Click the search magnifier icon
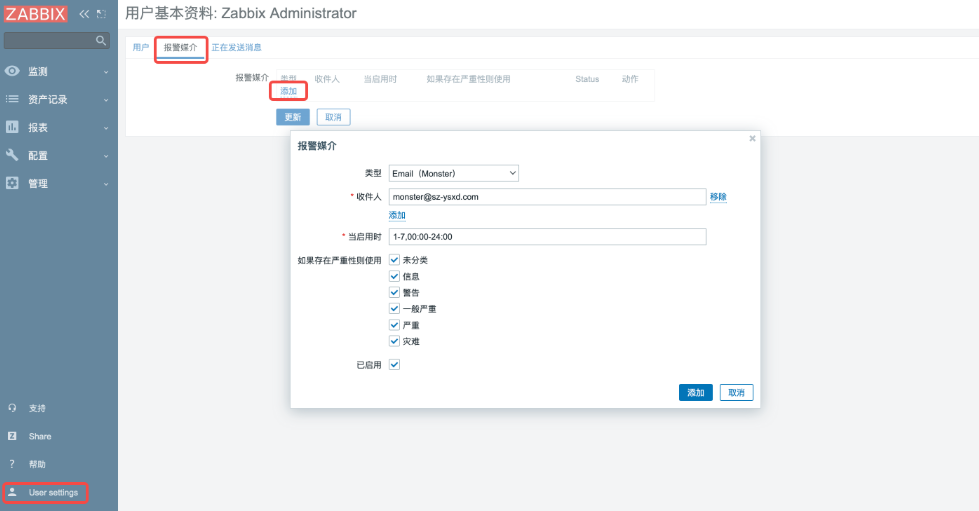Image resolution: width=979 pixels, height=511 pixels. point(101,41)
